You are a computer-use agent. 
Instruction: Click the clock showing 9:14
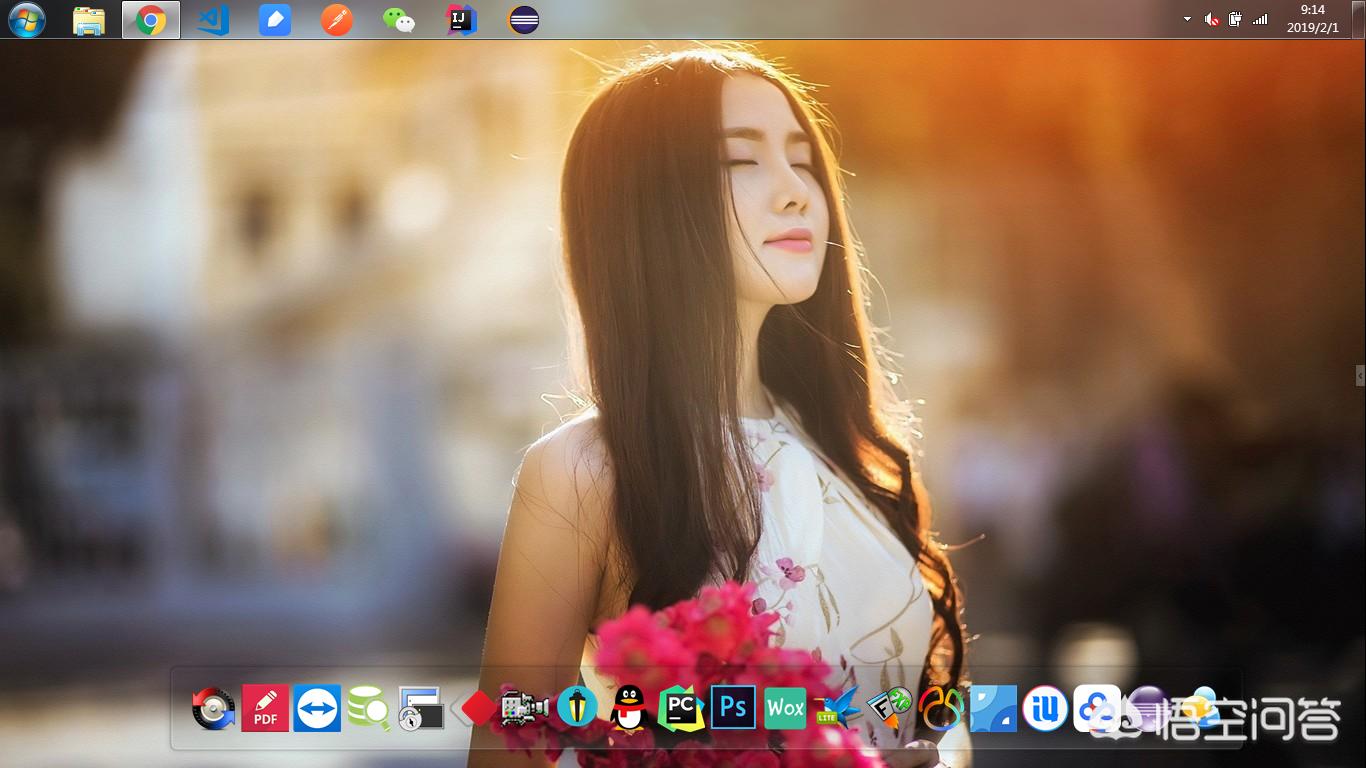(1312, 19)
